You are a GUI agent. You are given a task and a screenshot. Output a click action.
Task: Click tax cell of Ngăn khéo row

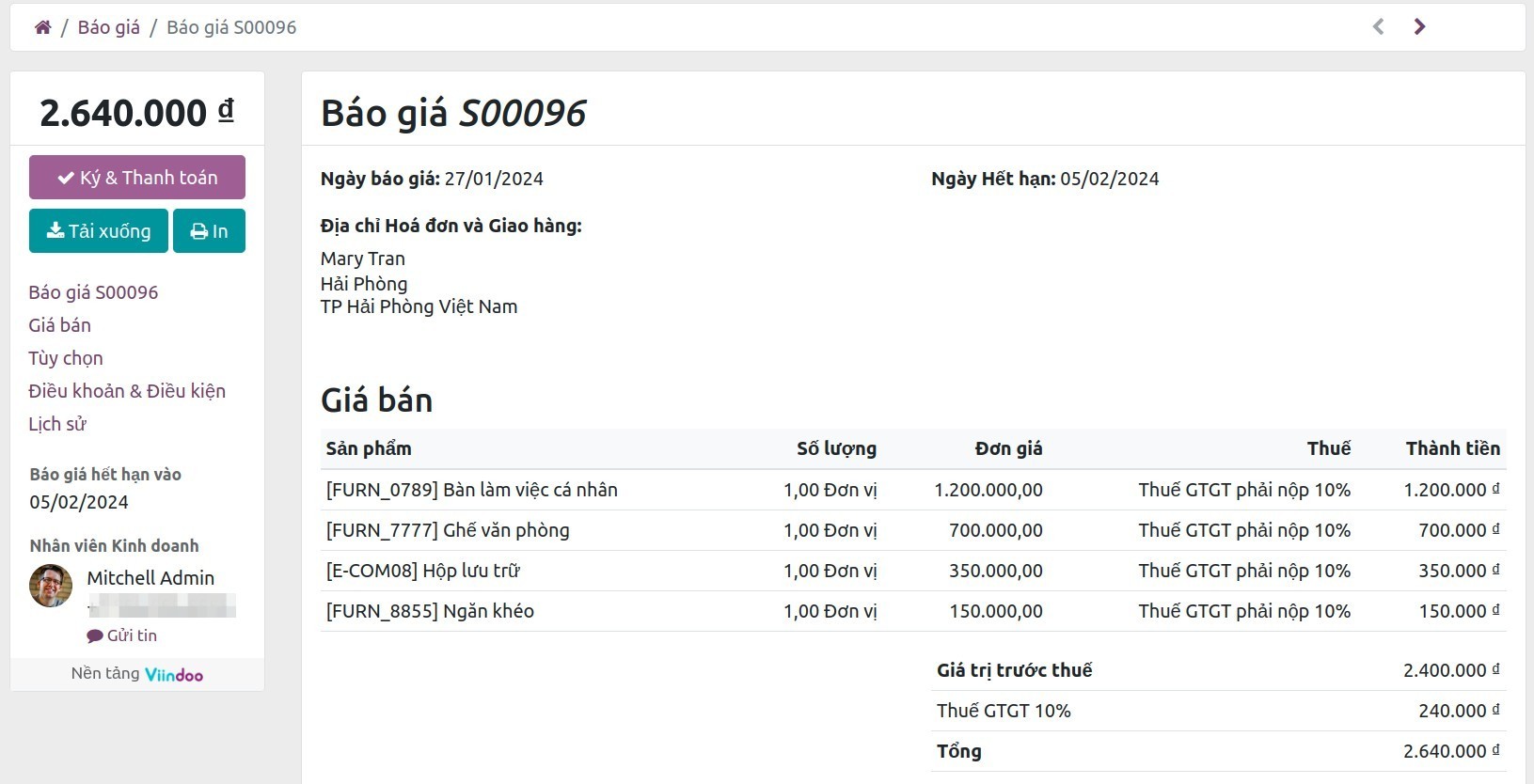[1244, 611]
